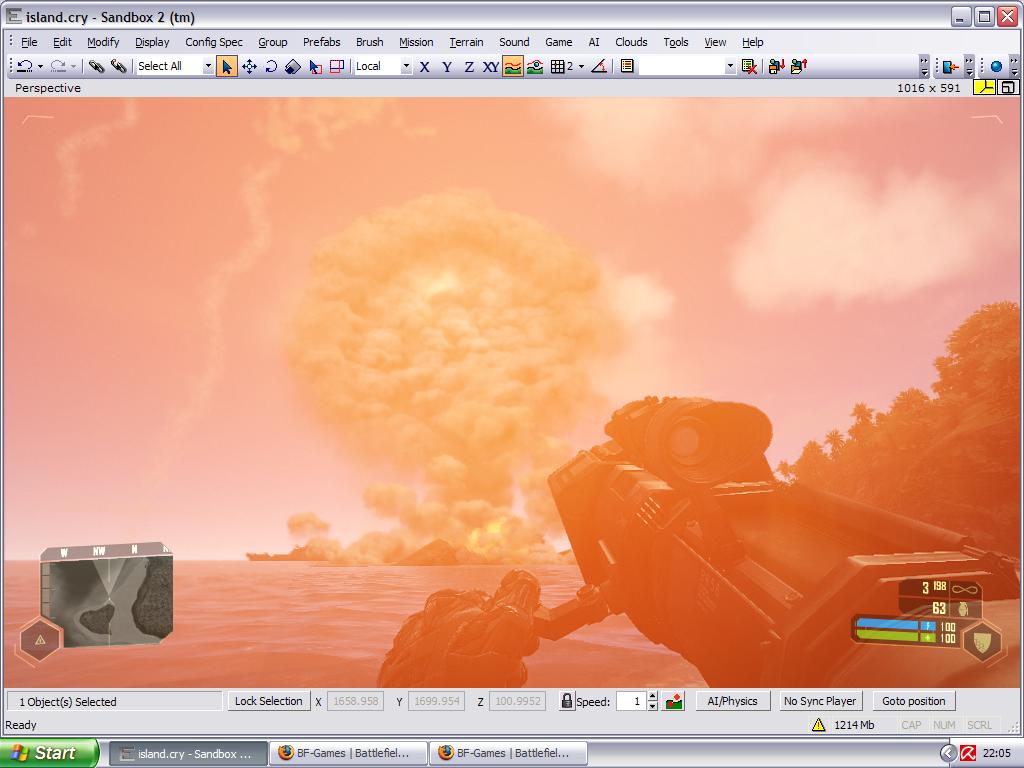Image resolution: width=1024 pixels, height=768 pixels.
Task: Toggle the lock padlock beside Speed
Action: tap(567, 701)
